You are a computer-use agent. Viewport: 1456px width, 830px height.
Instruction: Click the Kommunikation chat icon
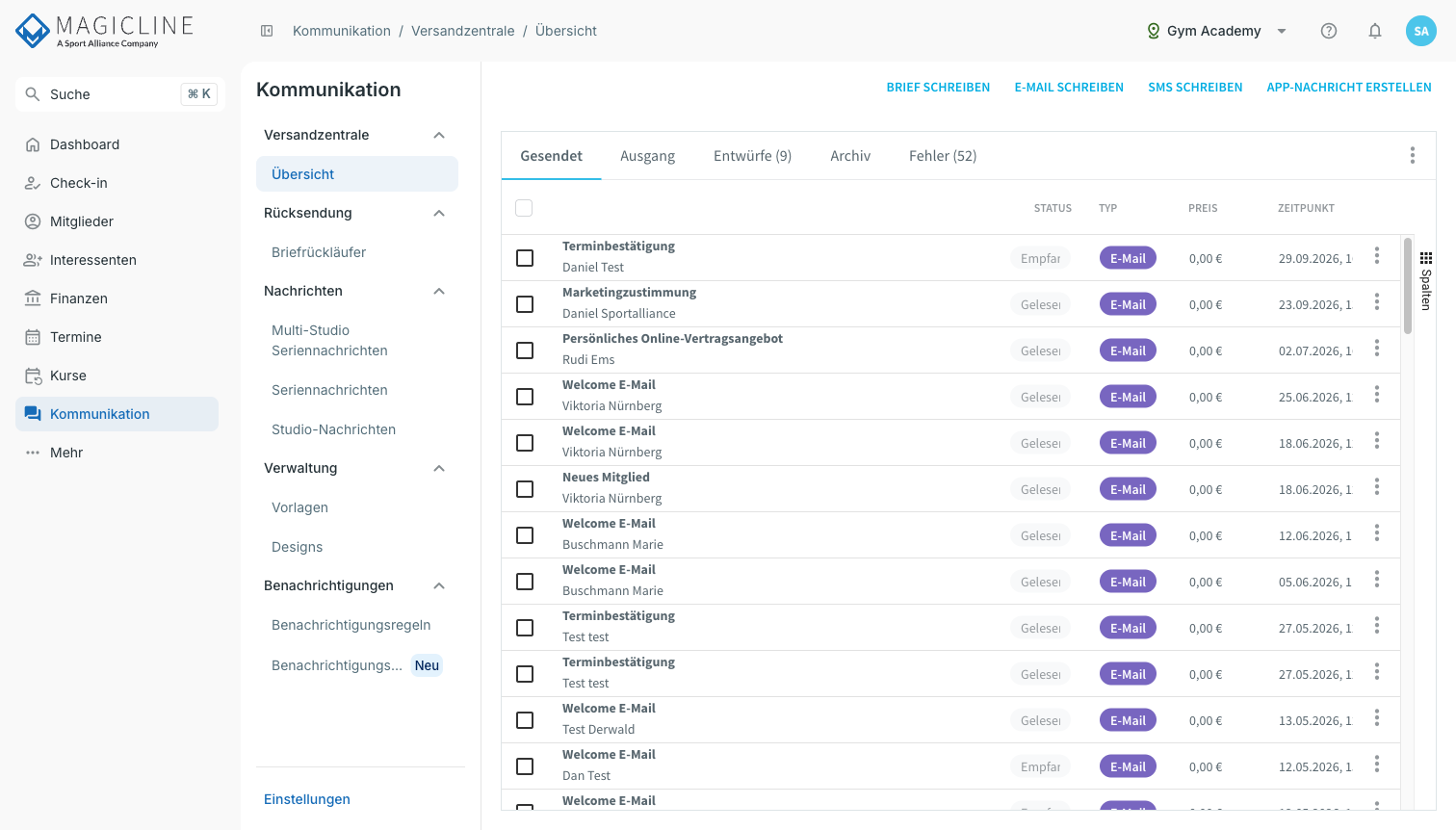tap(33, 414)
